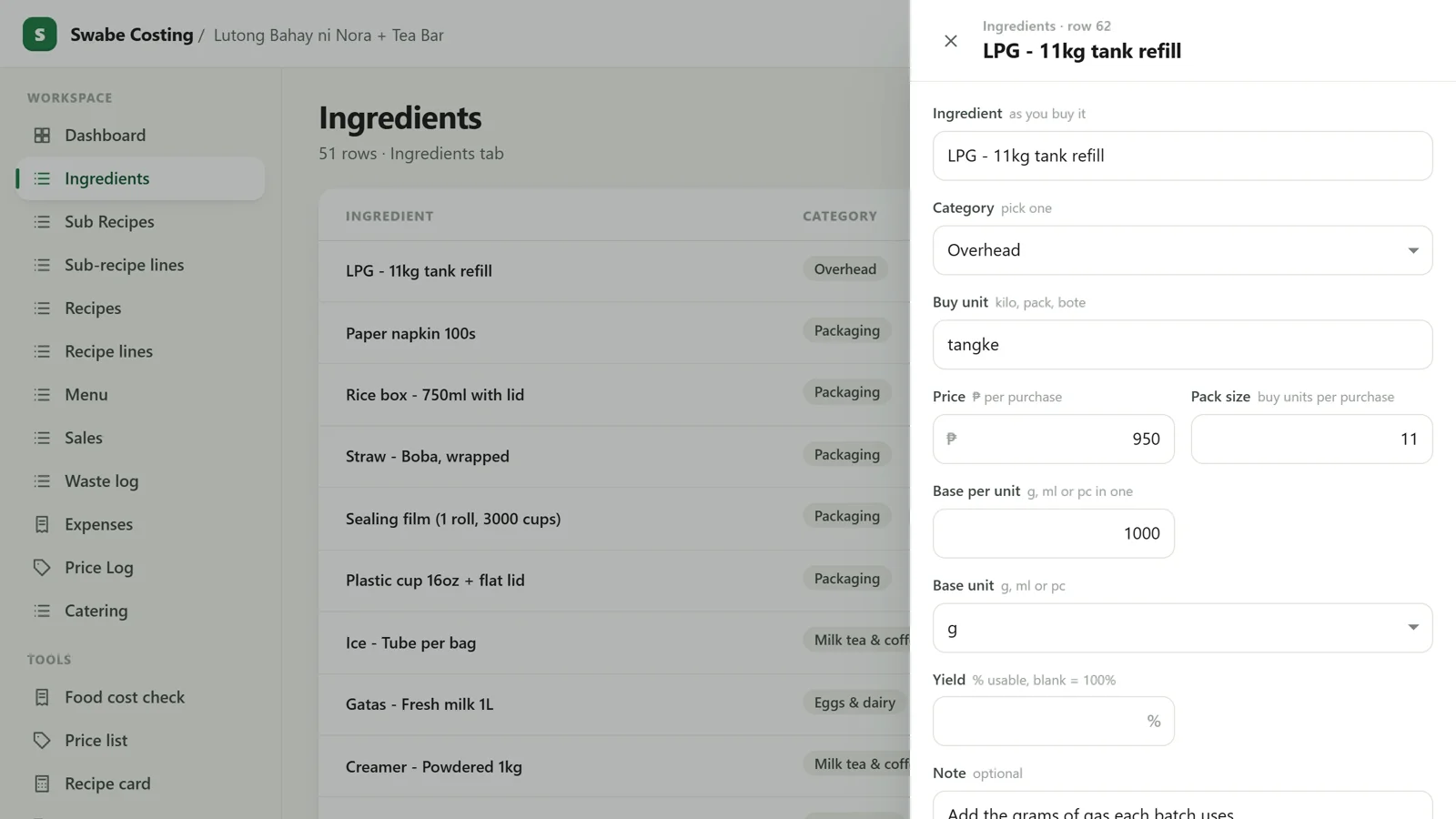The height and width of the screenshot is (819, 1456).
Task: Select the Rice box - 750ml with lid row
Action: (614, 395)
